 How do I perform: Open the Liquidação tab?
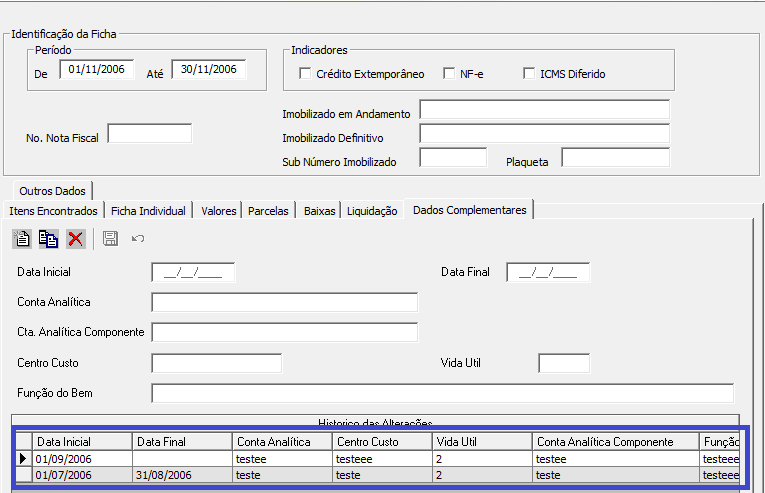coord(372,211)
